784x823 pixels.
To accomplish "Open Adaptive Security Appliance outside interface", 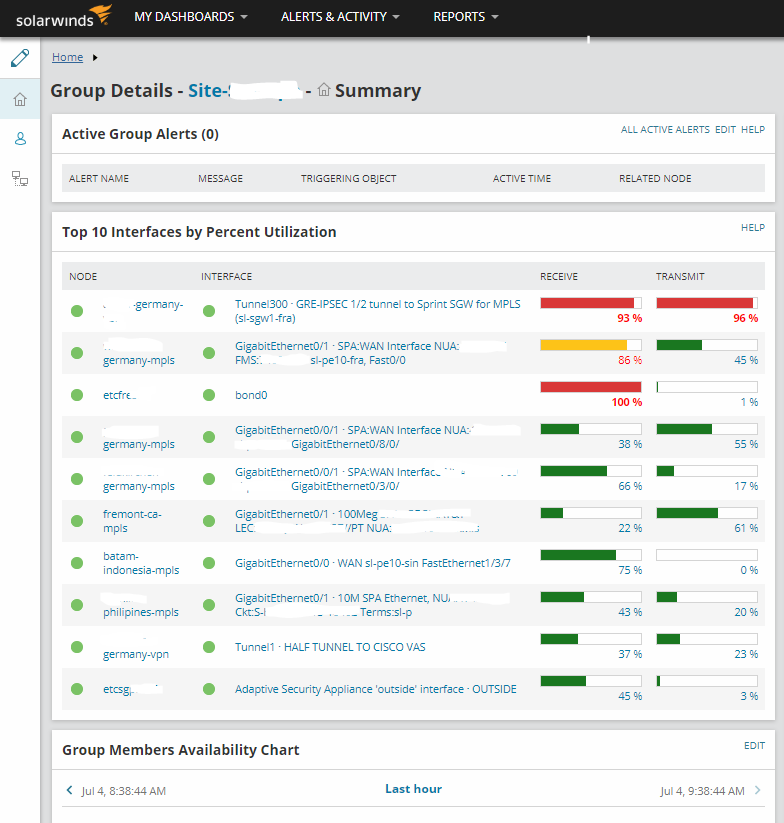I will (x=375, y=689).
